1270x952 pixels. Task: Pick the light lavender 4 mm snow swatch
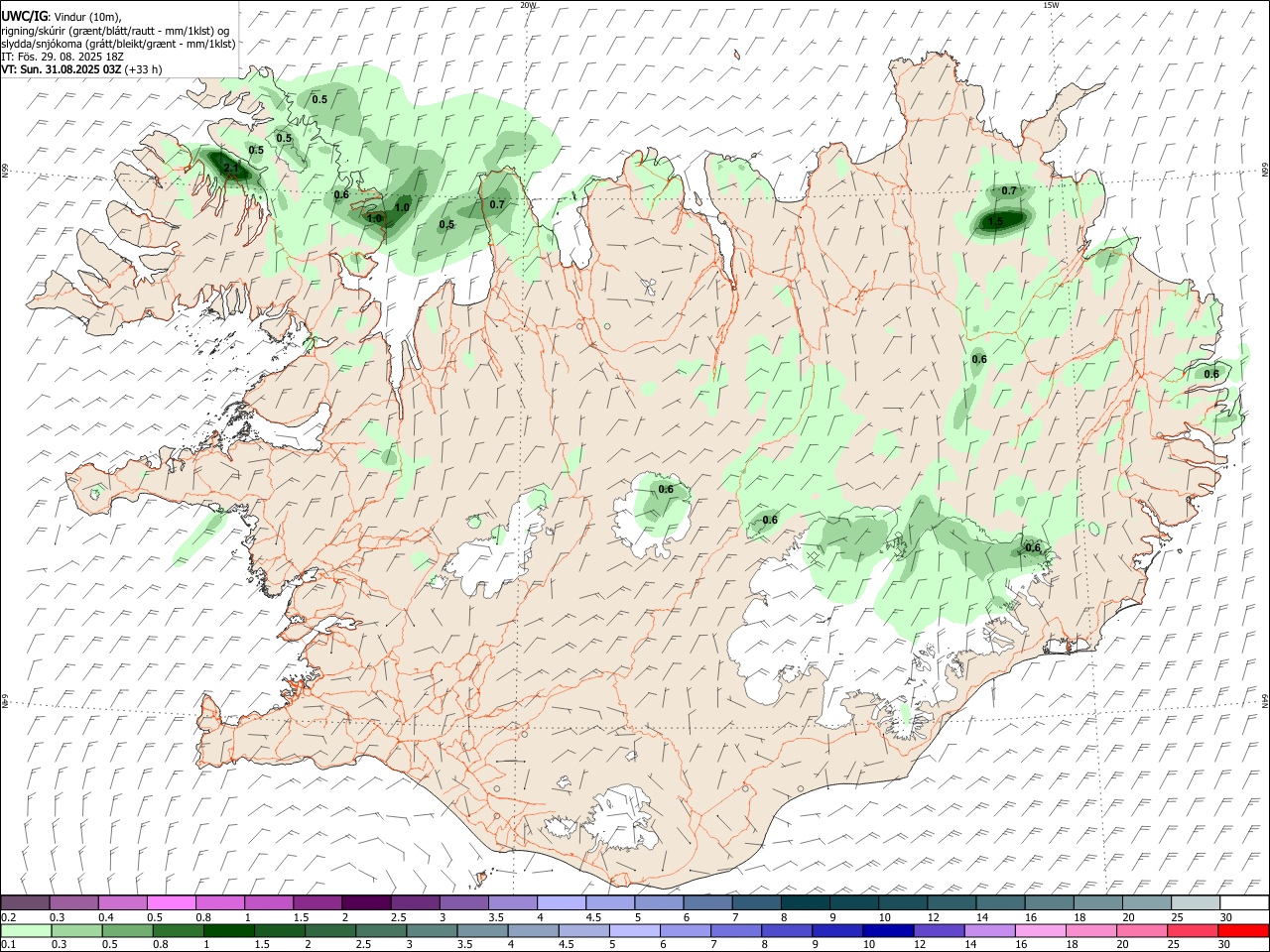tap(562, 902)
